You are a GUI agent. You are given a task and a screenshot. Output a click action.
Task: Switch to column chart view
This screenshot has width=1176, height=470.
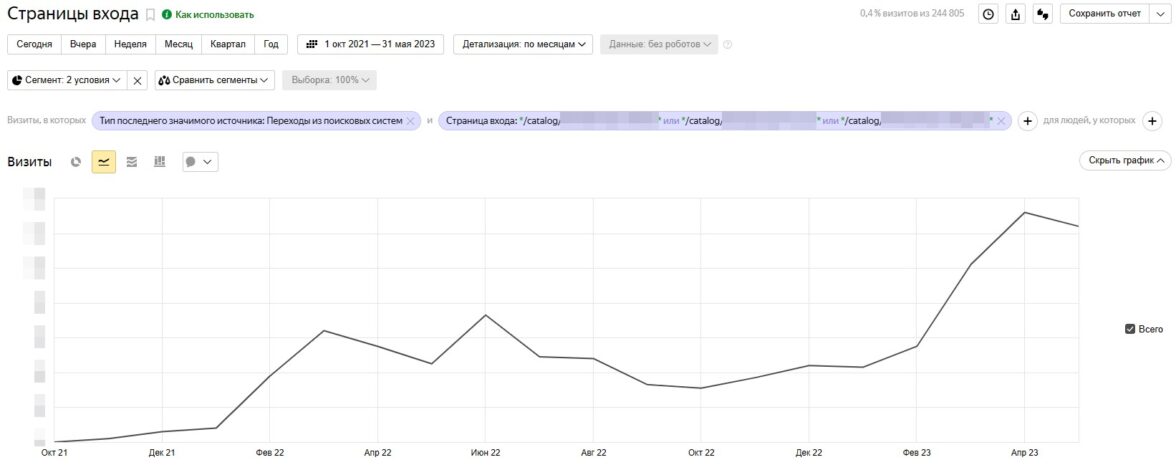point(159,162)
